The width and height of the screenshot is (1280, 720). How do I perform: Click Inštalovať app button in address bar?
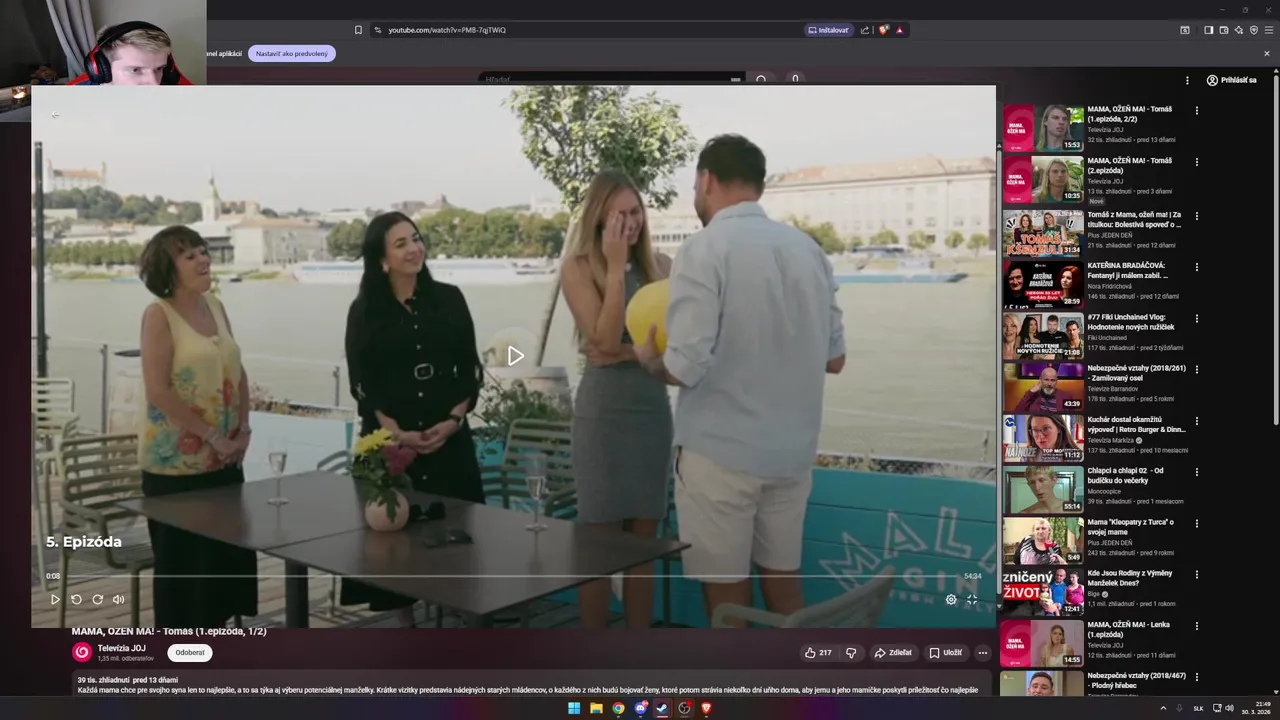coord(827,30)
